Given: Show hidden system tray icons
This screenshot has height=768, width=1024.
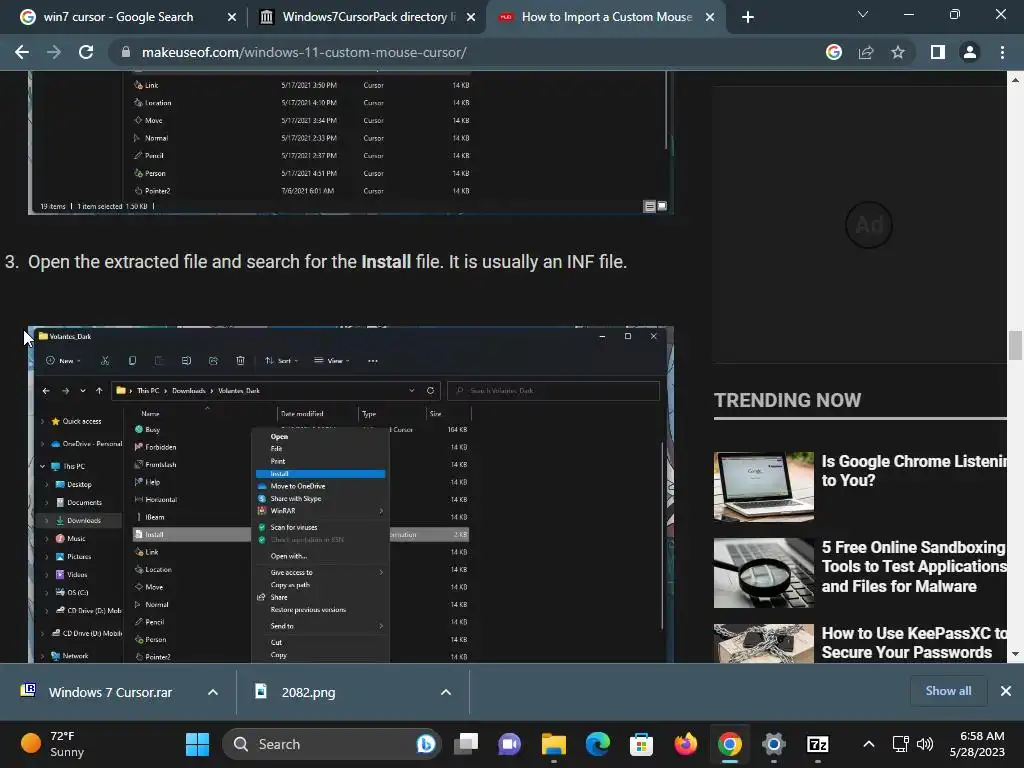Looking at the screenshot, I should 869,744.
